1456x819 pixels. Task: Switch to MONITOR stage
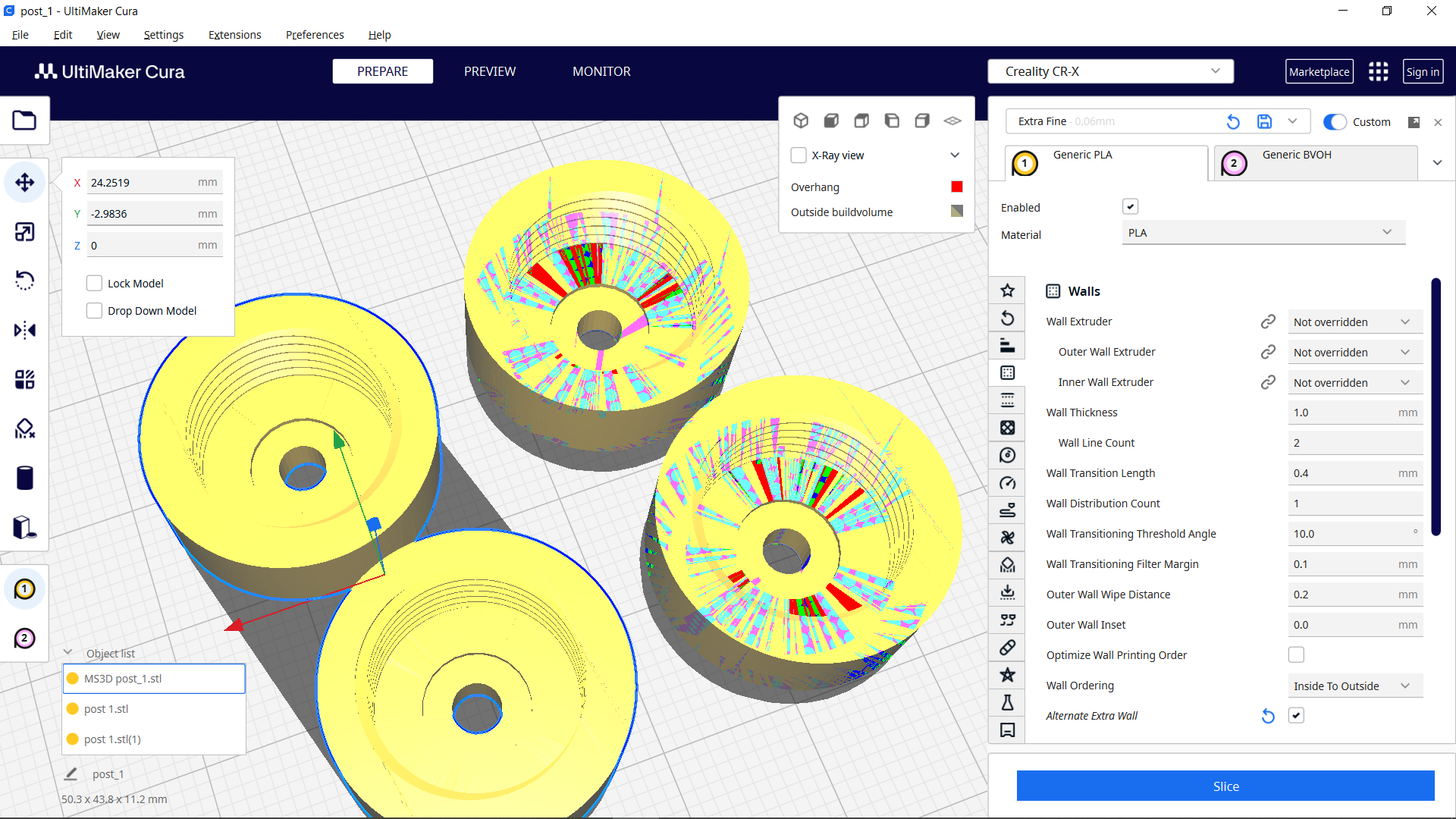601,71
